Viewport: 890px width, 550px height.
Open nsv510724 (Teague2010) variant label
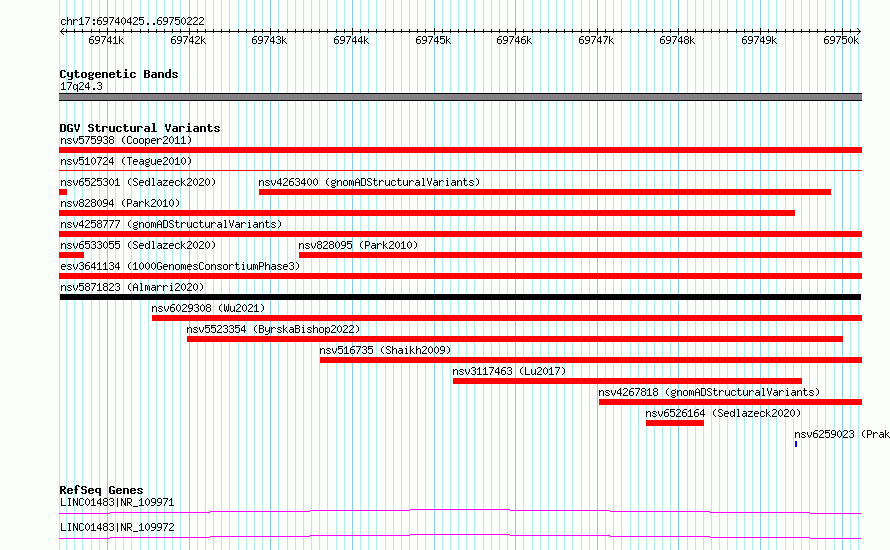click(x=126, y=161)
